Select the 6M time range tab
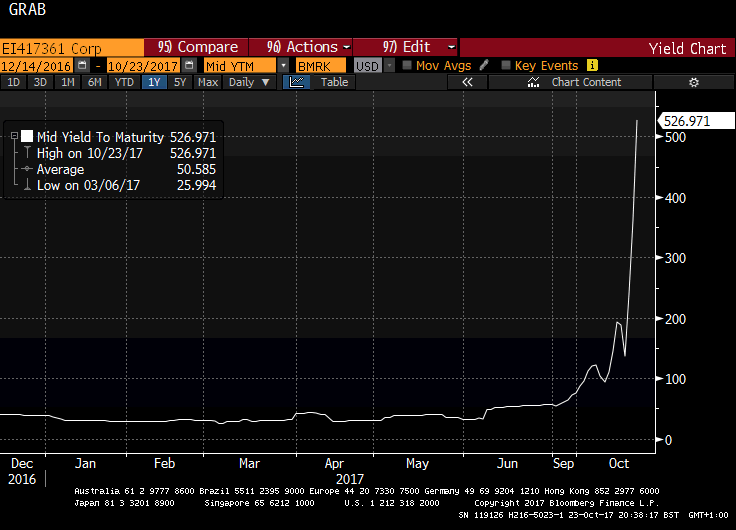Image resolution: width=736 pixels, height=530 pixels. click(x=94, y=82)
